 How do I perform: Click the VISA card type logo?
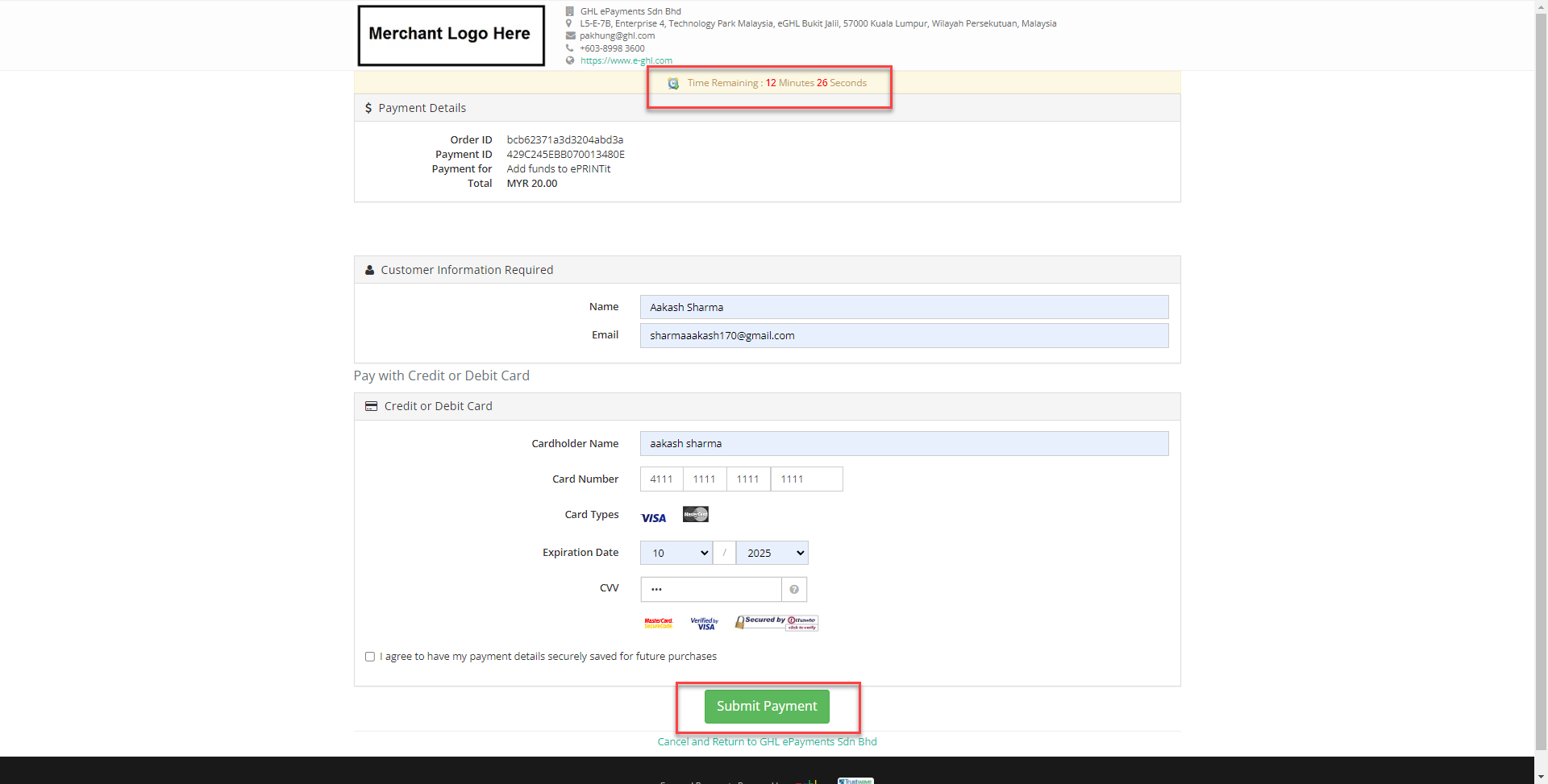click(653, 517)
